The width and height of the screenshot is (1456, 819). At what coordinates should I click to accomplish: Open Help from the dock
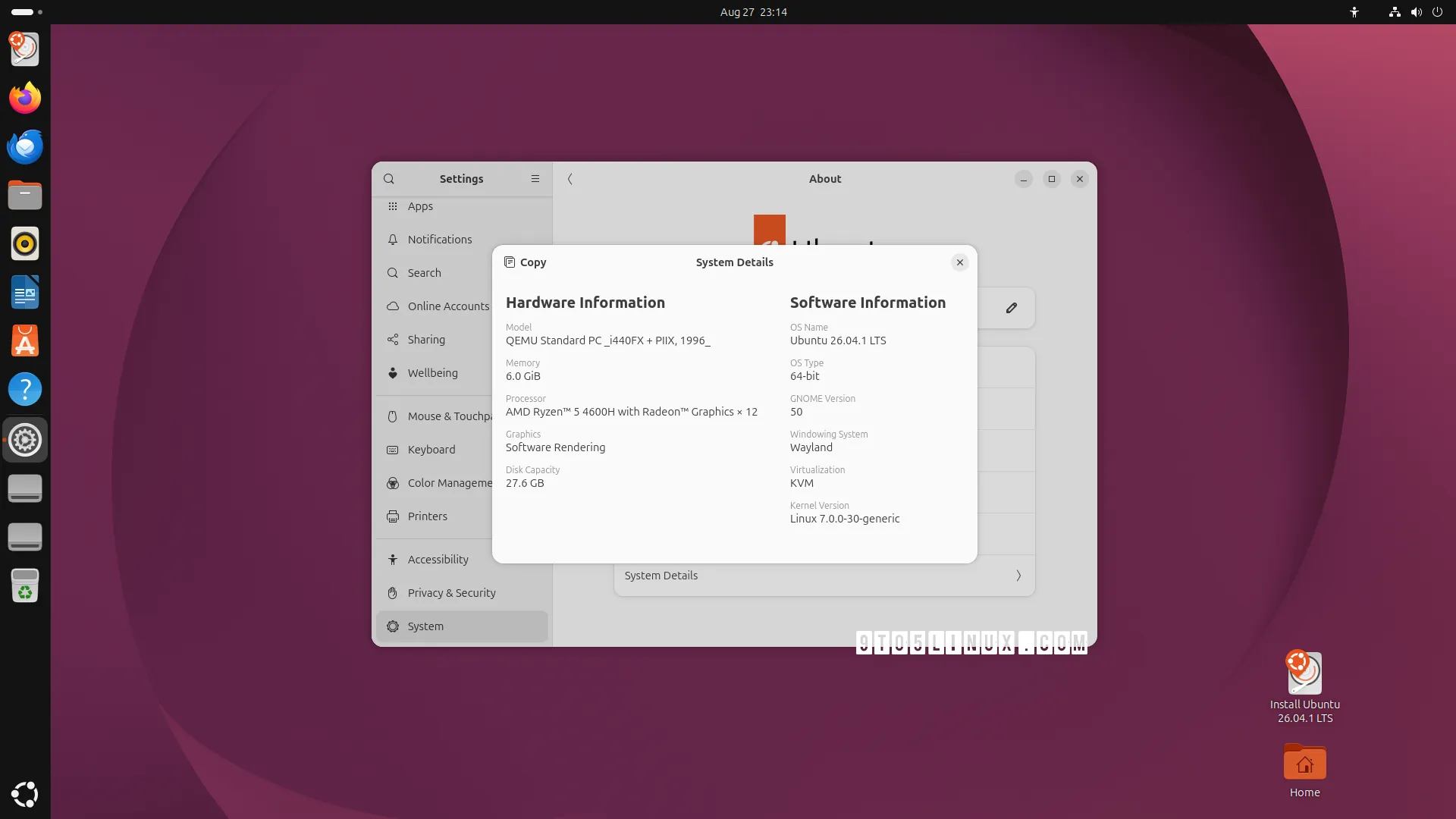pyautogui.click(x=25, y=389)
